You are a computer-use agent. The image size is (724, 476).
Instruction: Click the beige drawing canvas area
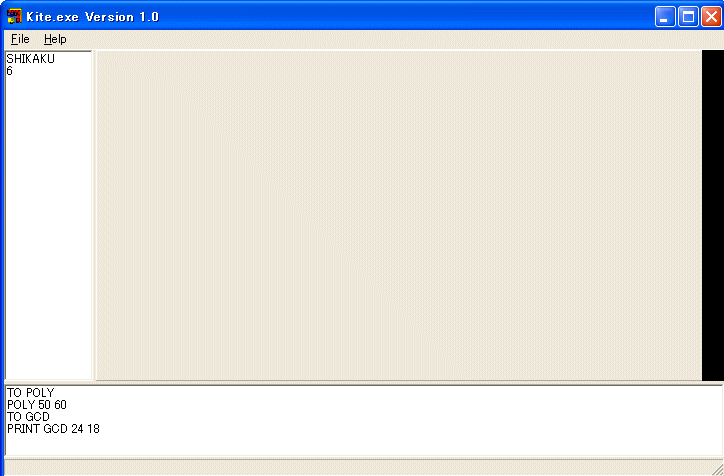[398, 216]
